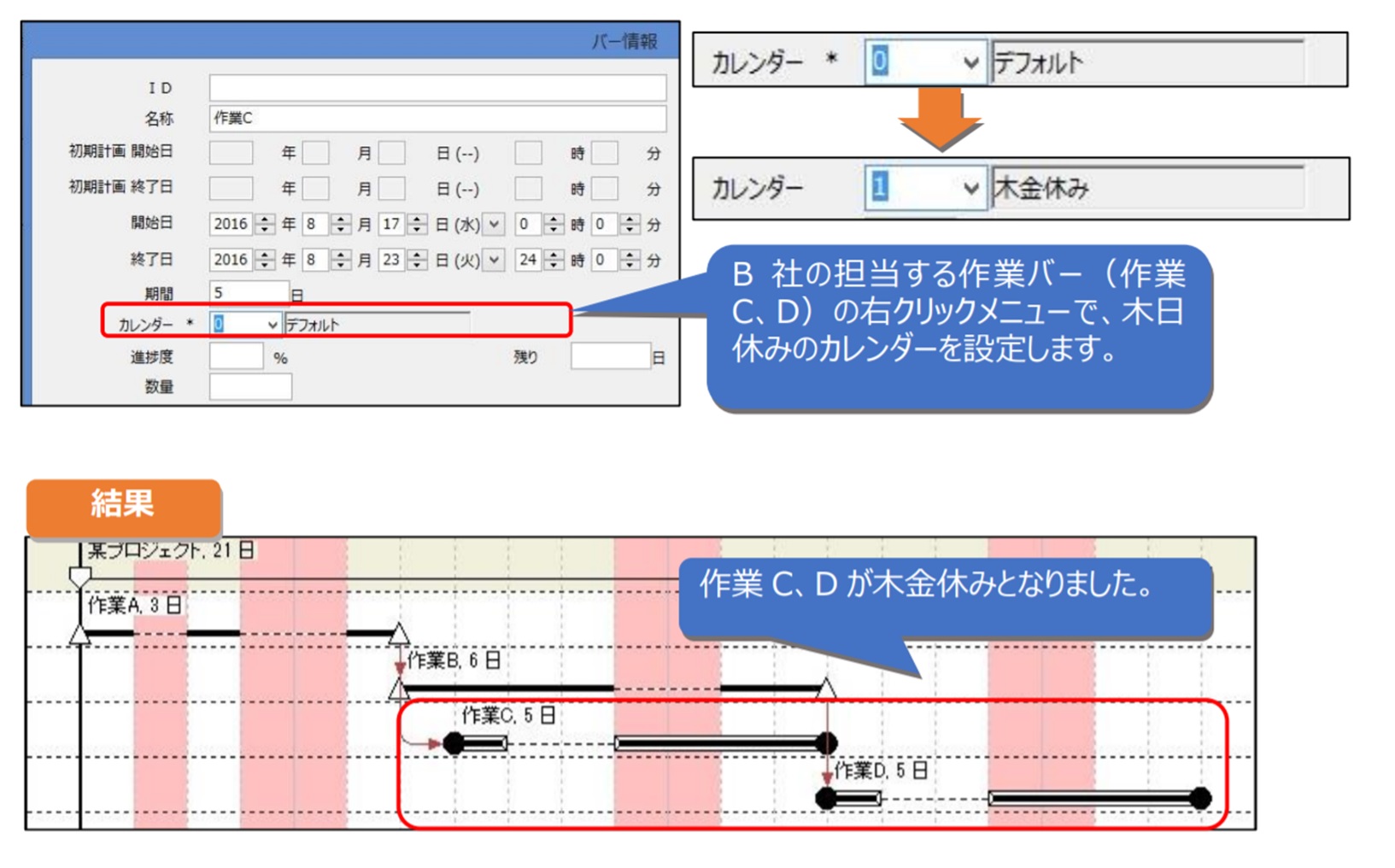1395x868 pixels.
Task: Select the 作業A, 3日 bar label
Action: (x=134, y=605)
